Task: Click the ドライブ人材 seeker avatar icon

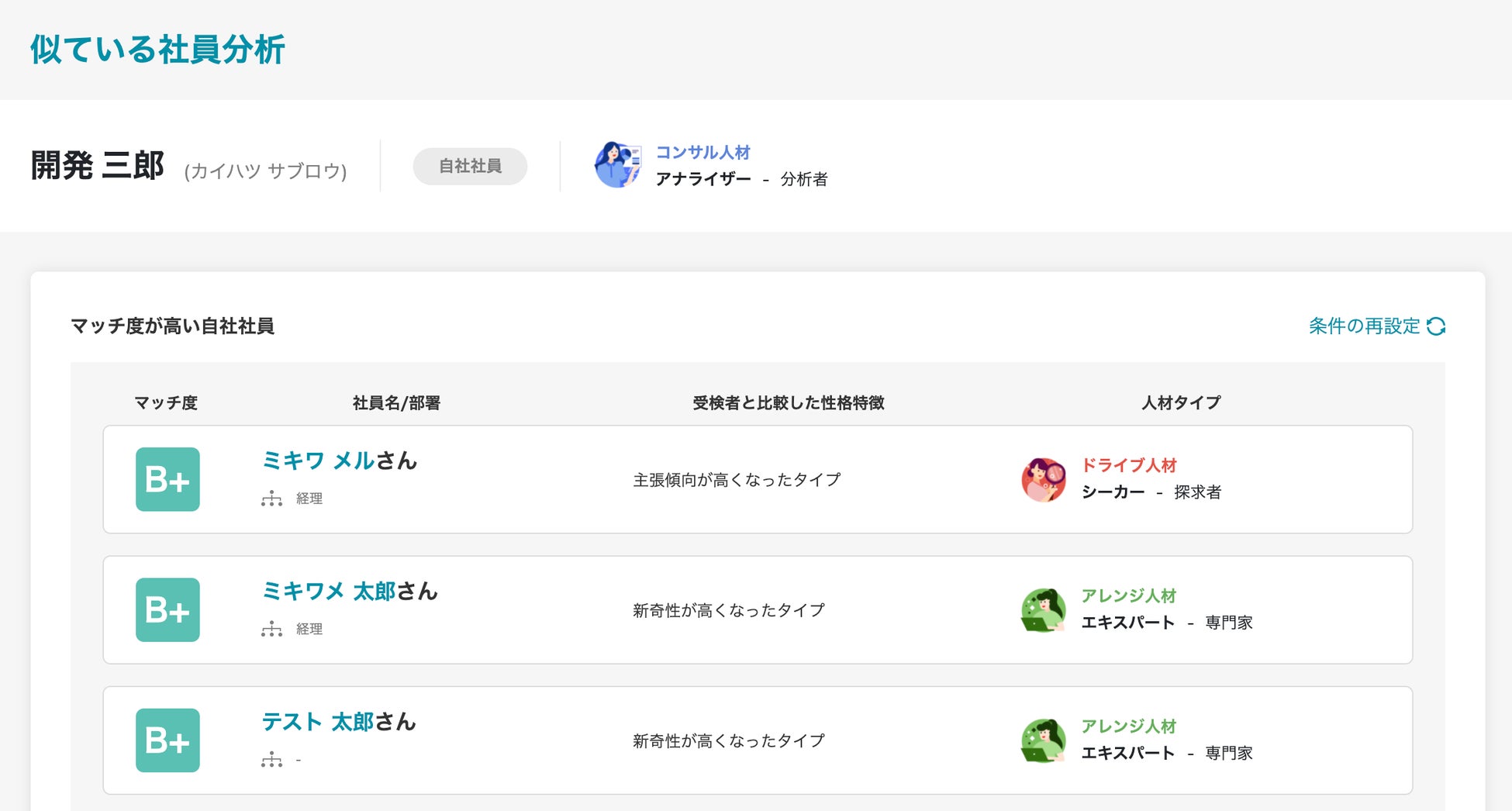Action: pos(1043,479)
